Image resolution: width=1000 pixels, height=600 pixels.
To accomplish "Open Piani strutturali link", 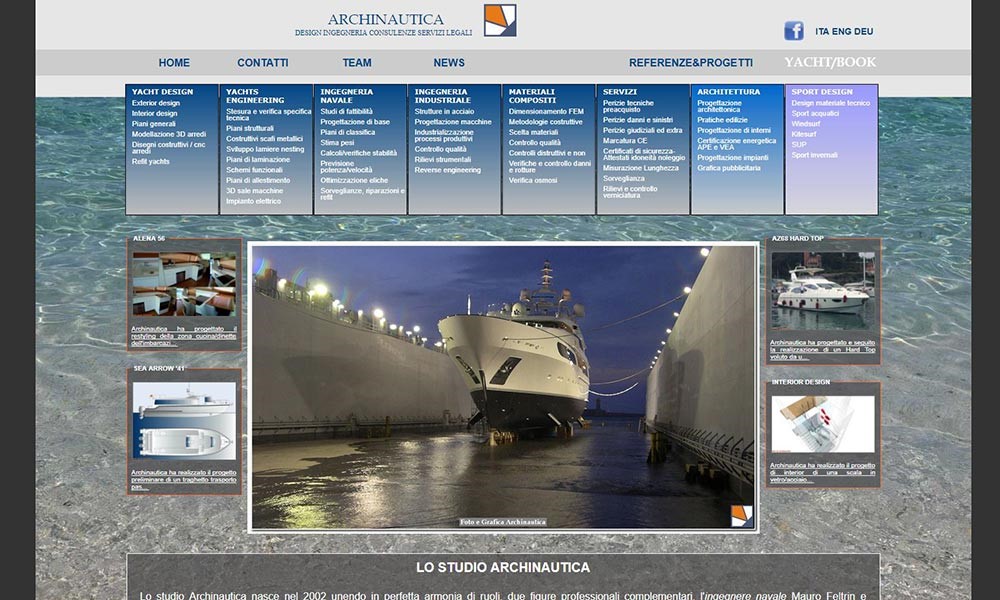I will pos(250,128).
